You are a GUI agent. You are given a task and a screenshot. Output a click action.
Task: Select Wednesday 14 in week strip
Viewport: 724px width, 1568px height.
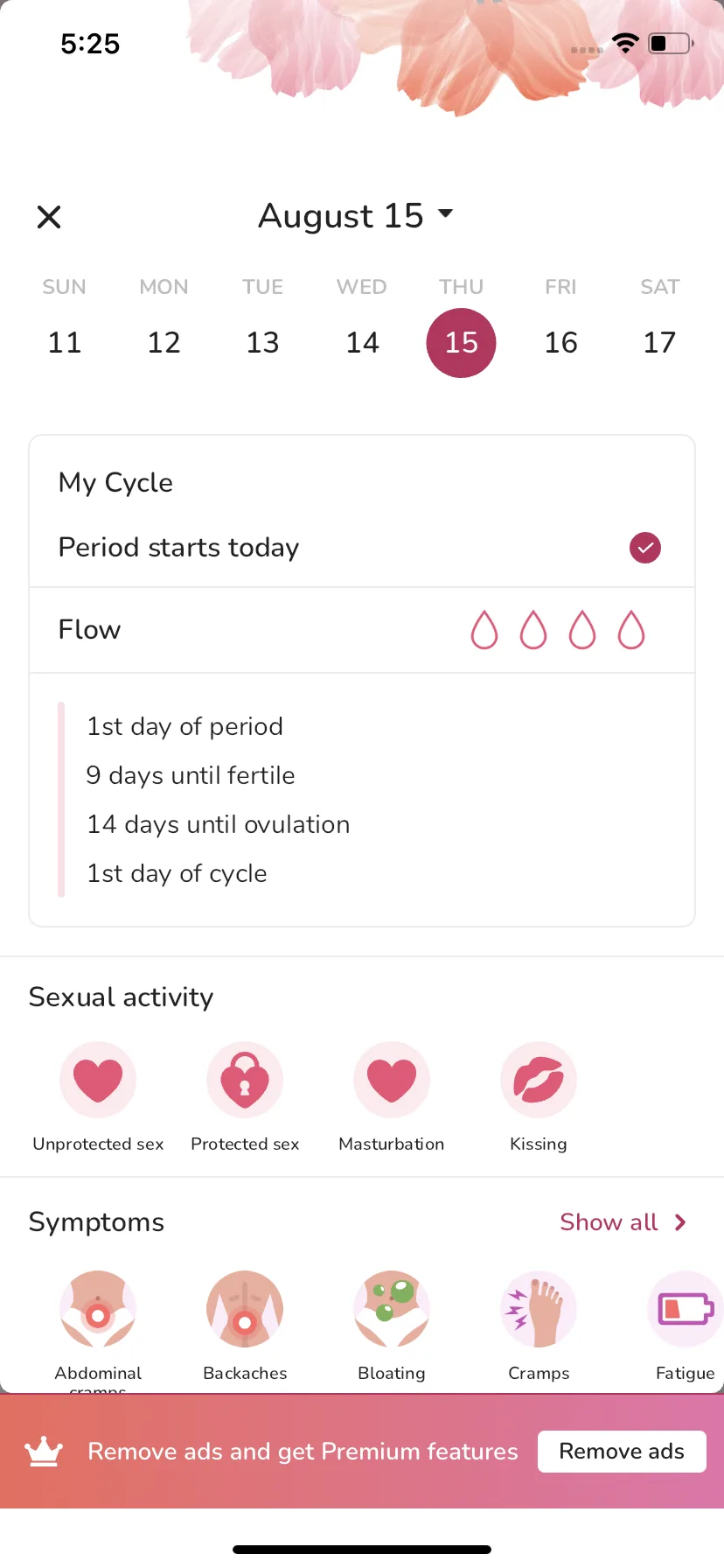pos(362,342)
